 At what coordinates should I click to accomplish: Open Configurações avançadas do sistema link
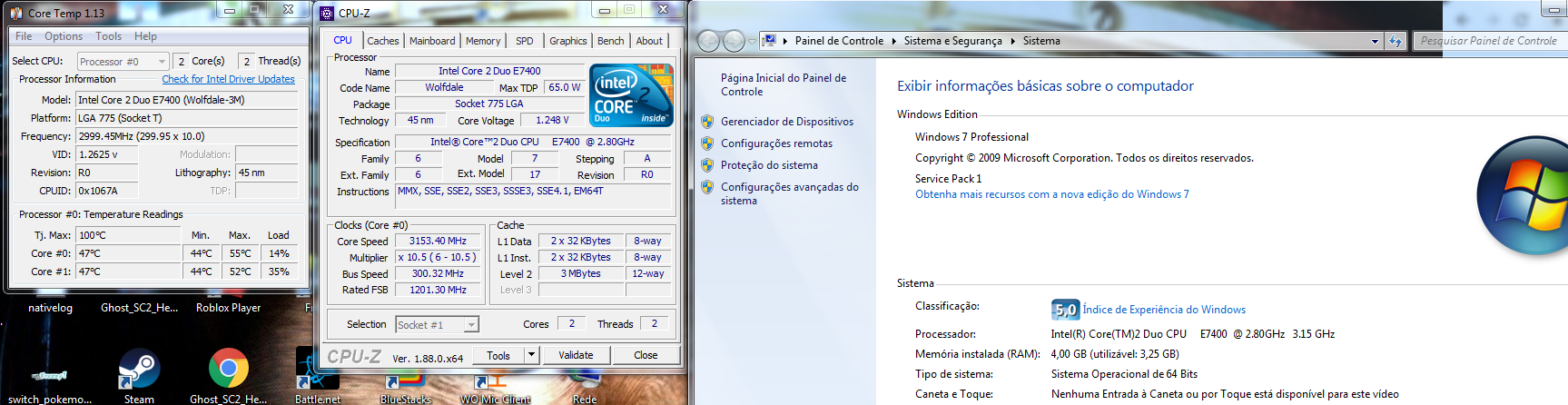tap(789, 193)
